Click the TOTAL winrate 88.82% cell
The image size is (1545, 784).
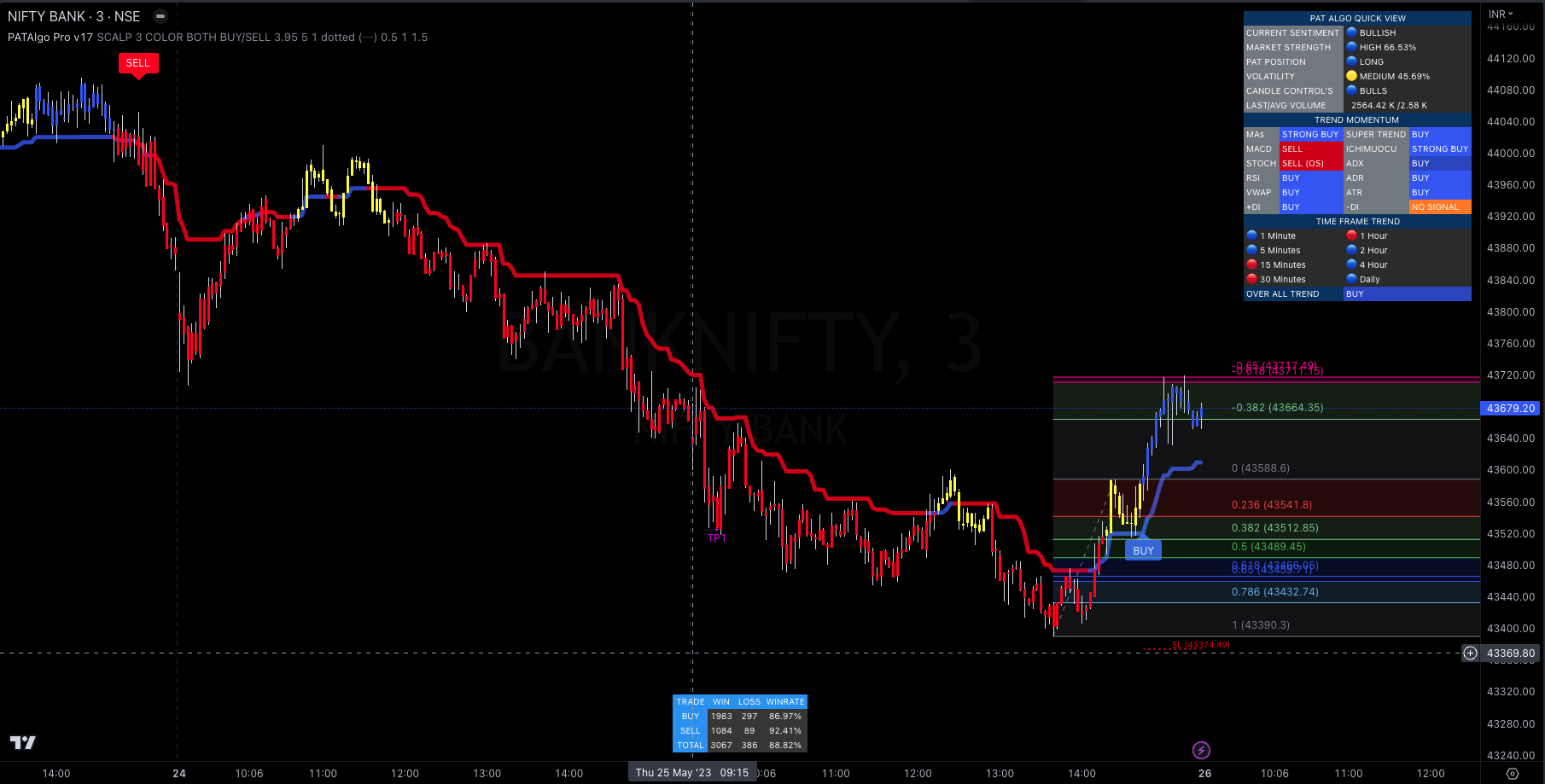[785, 746]
